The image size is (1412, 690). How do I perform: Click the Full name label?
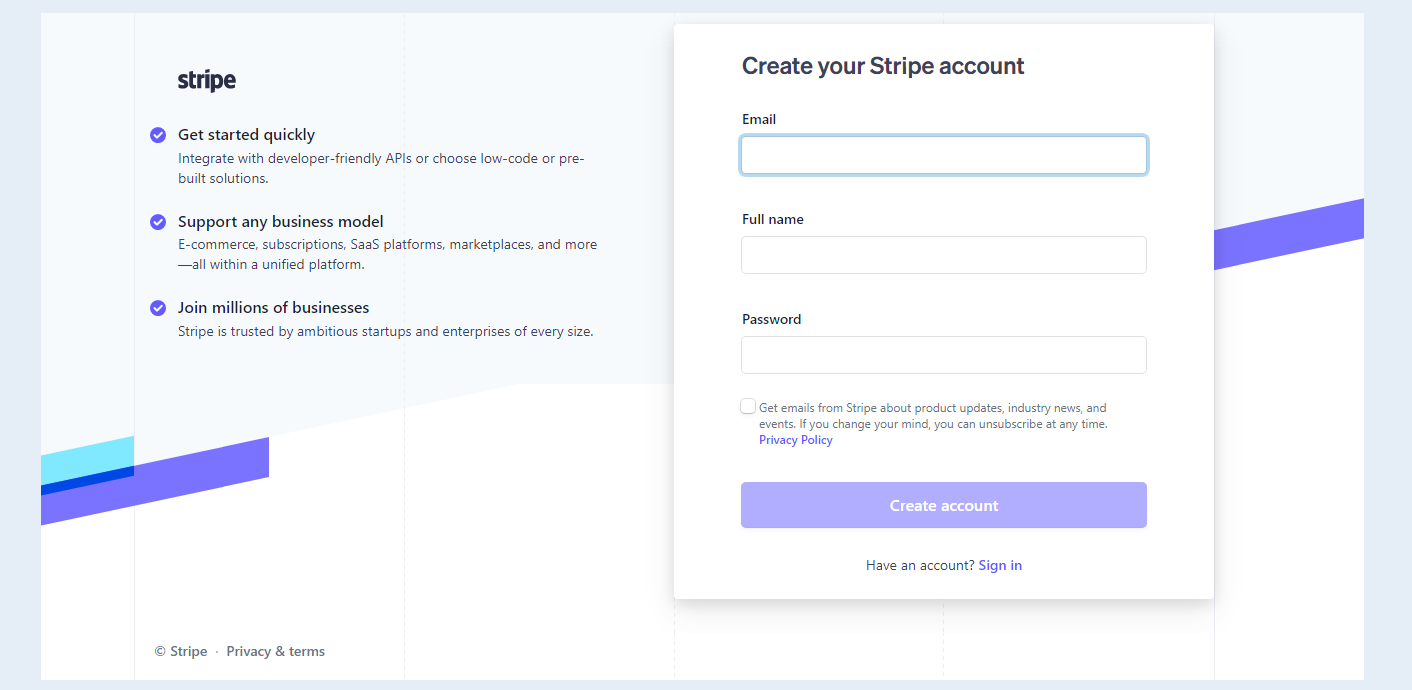(773, 219)
